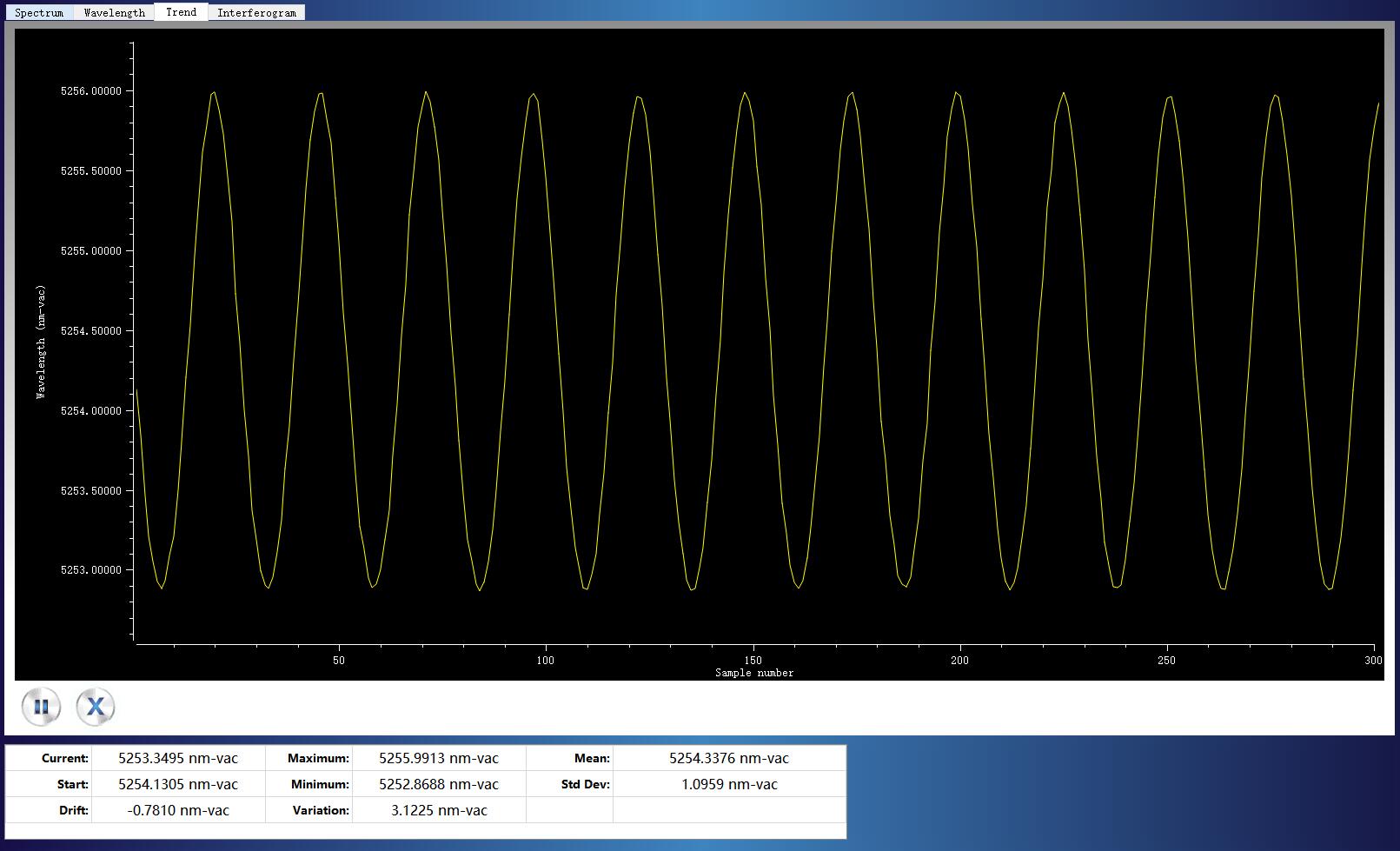This screenshot has height=851, width=1400.
Task: Click the 5253.00000 y-axis tick label
Action: click(90, 570)
